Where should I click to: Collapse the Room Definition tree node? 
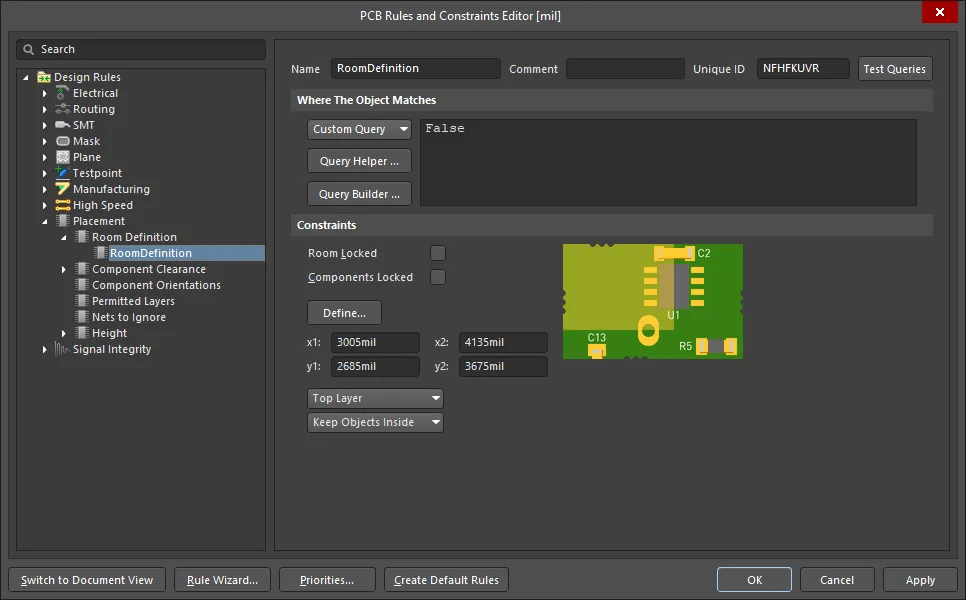tap(63, 238)
